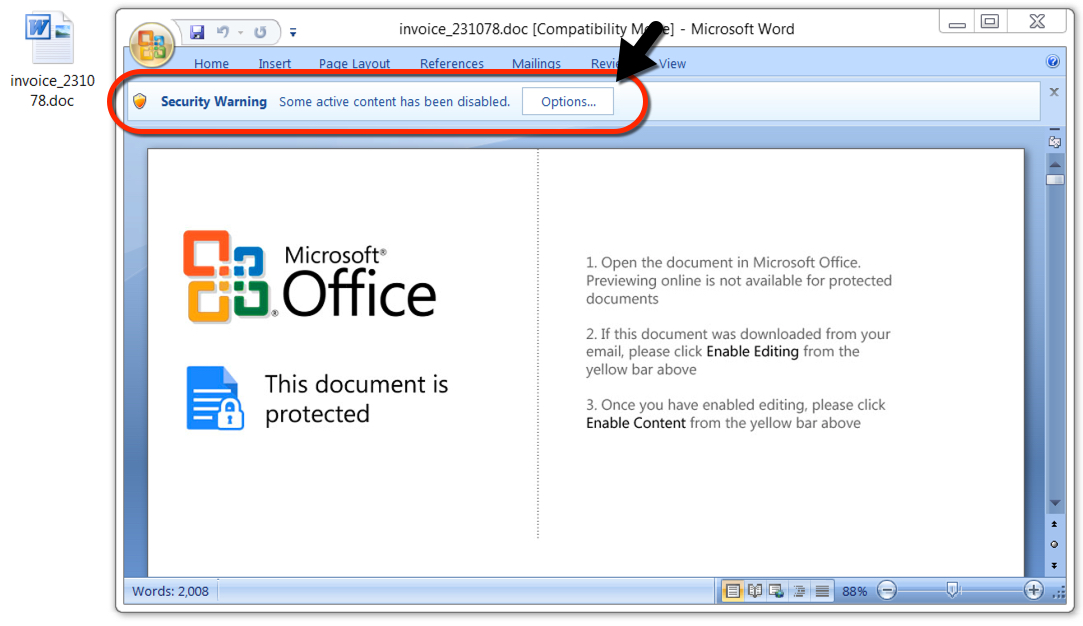Switch to the Insert tab

tap(275, 64)
